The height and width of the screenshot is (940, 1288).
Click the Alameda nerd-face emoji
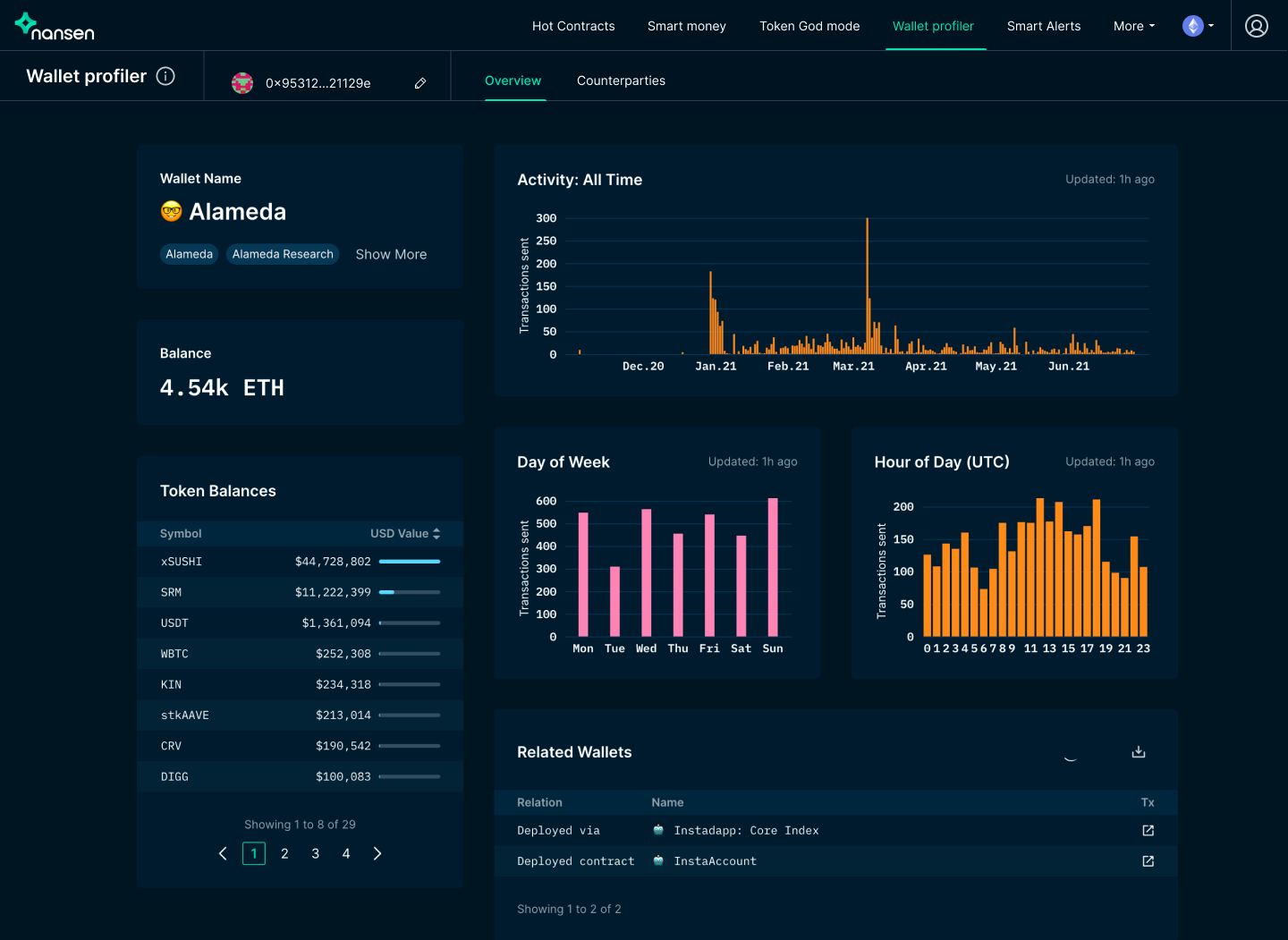(x=171, y=211)
